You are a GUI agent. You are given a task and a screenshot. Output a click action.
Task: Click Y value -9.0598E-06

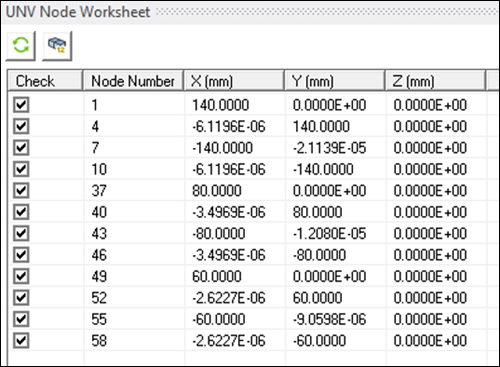point(329,319)
